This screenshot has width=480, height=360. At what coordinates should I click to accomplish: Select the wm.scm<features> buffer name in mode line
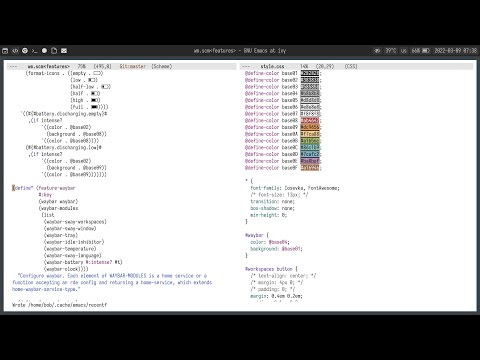(48, 66)
